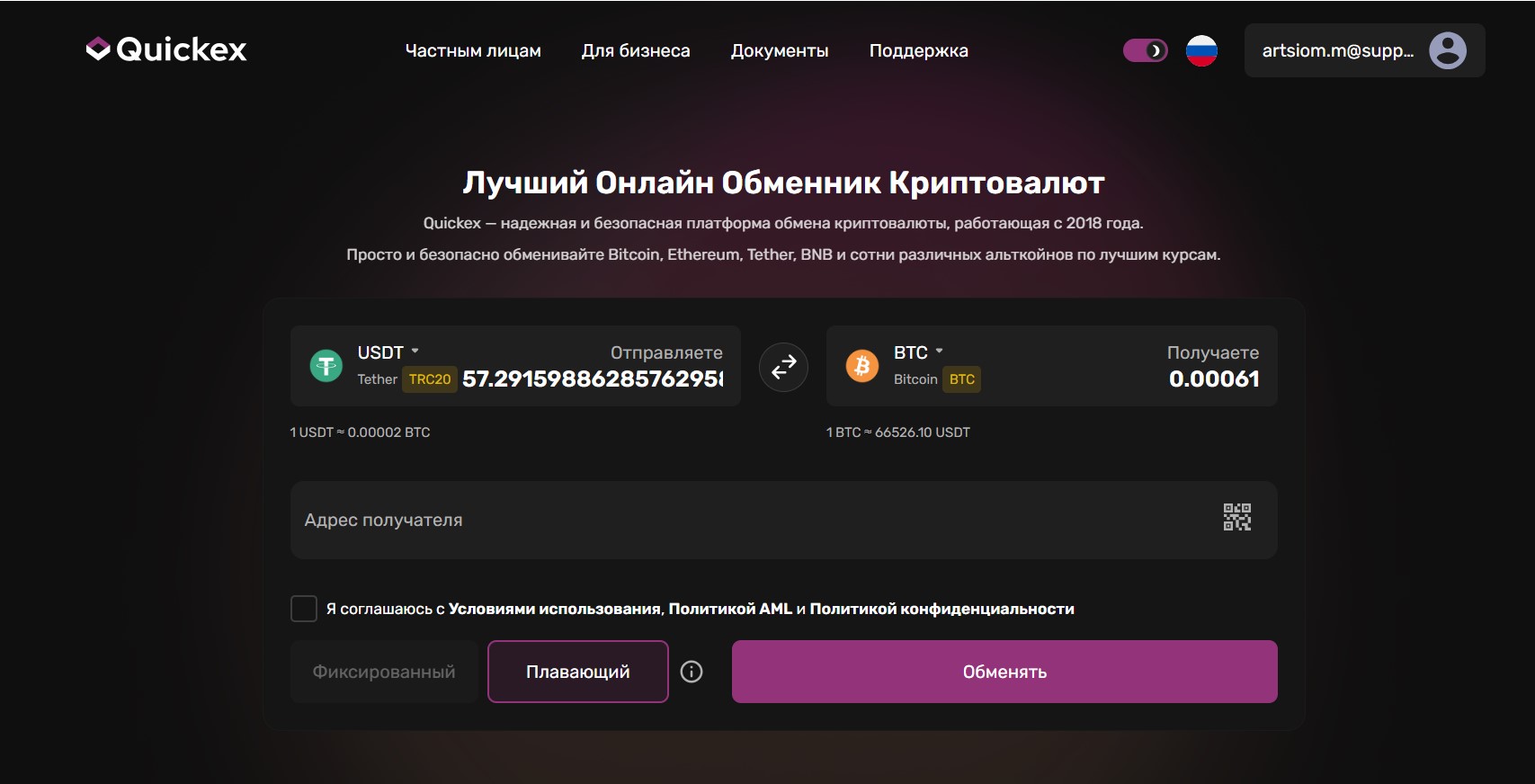Open the Частным лицам menu item
1535x784 pixels.
(x=473, y=51)
